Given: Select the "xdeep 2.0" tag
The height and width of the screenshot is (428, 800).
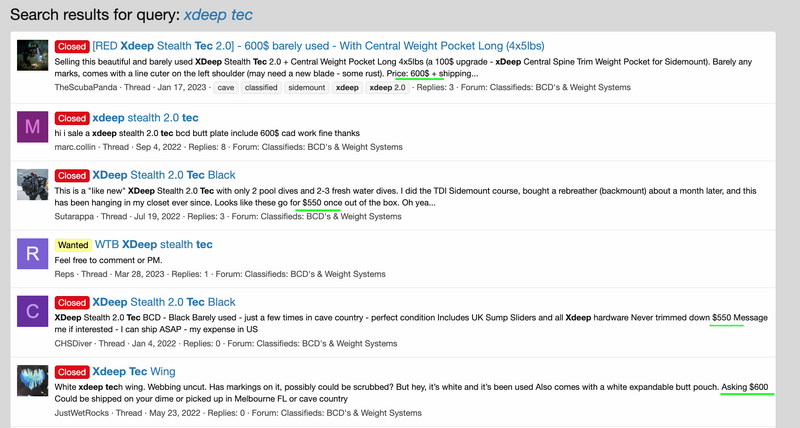Looking at the screenshot, I should pyautogui.click(x=388, y=87).
